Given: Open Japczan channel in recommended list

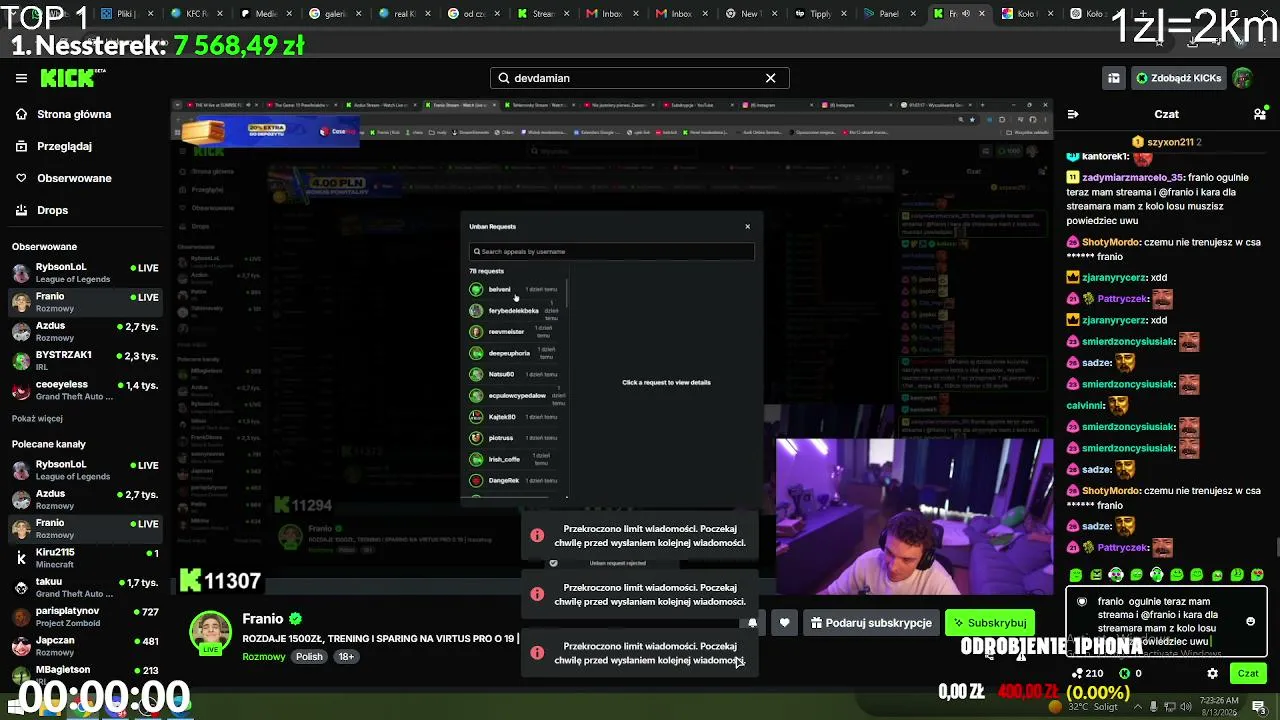Looking at the screenshot, I should (x=84, y=645).
